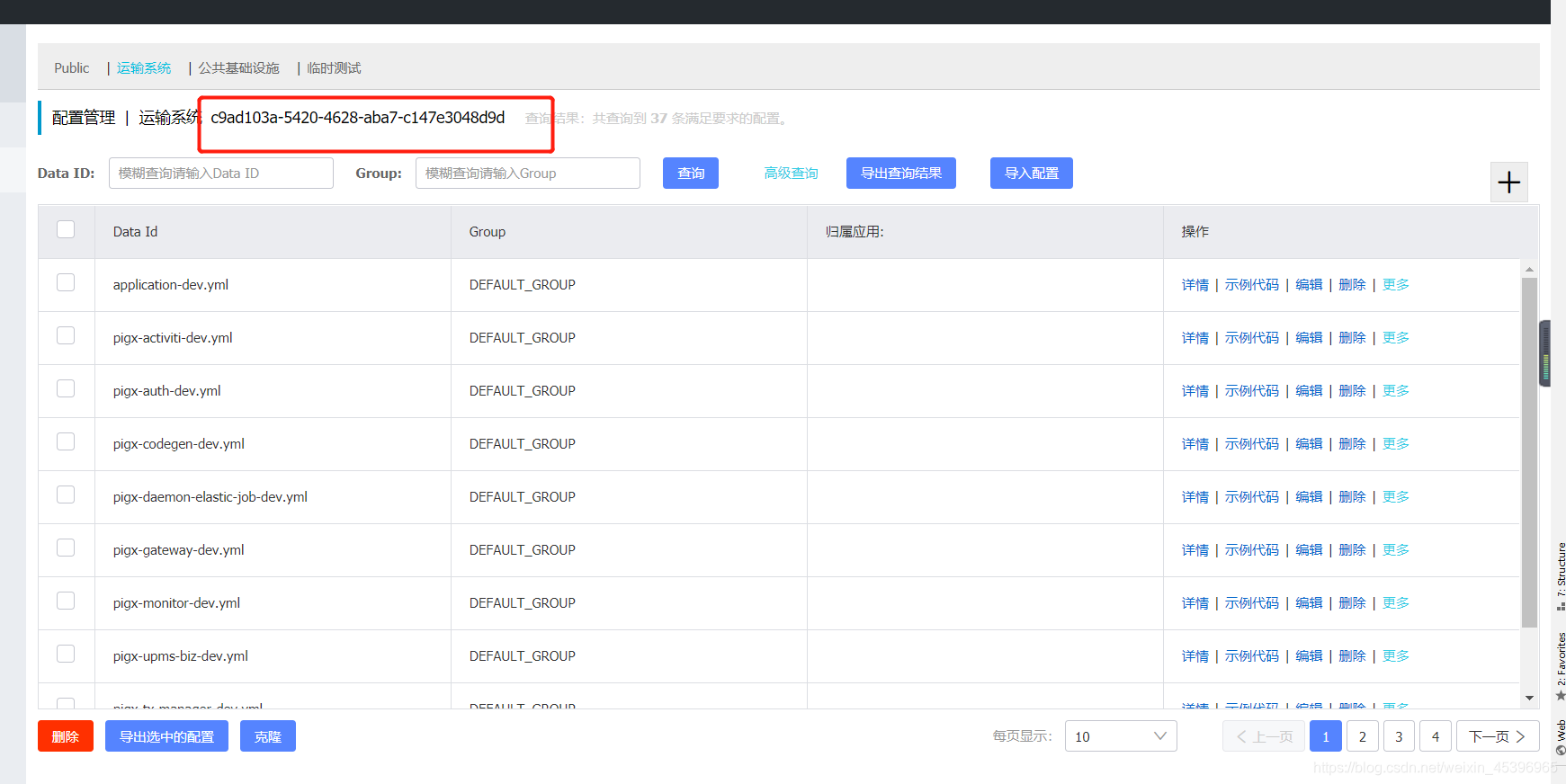Viewport: 1566px width, 784px height.
Task: Check the pigx-gateway-dev.yml row checkbox
Action: 66,548
